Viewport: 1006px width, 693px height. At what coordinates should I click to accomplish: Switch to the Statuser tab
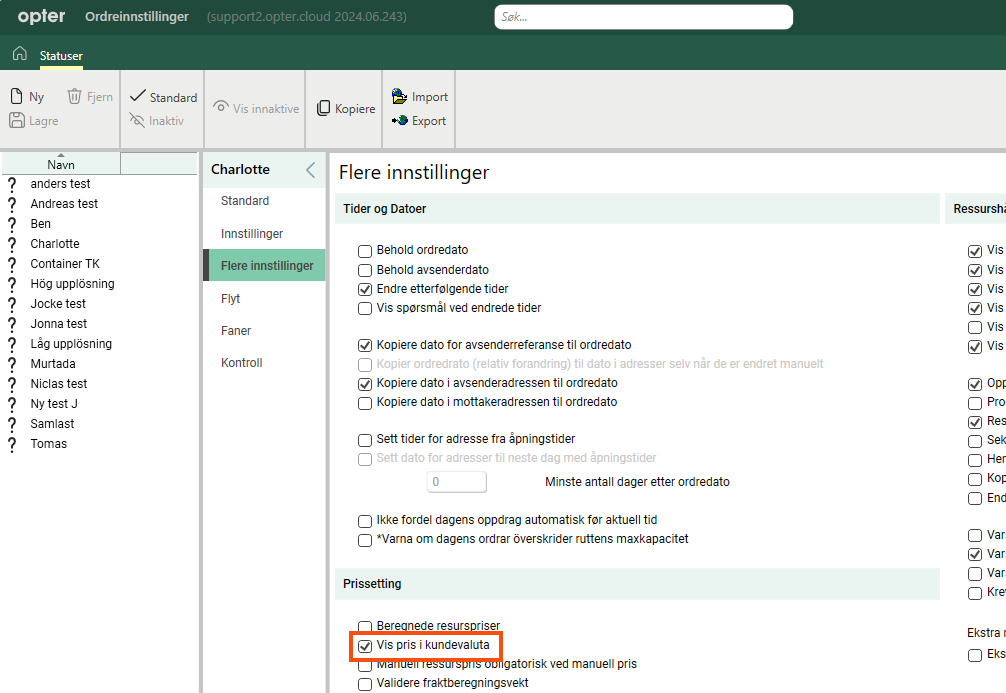61,56
